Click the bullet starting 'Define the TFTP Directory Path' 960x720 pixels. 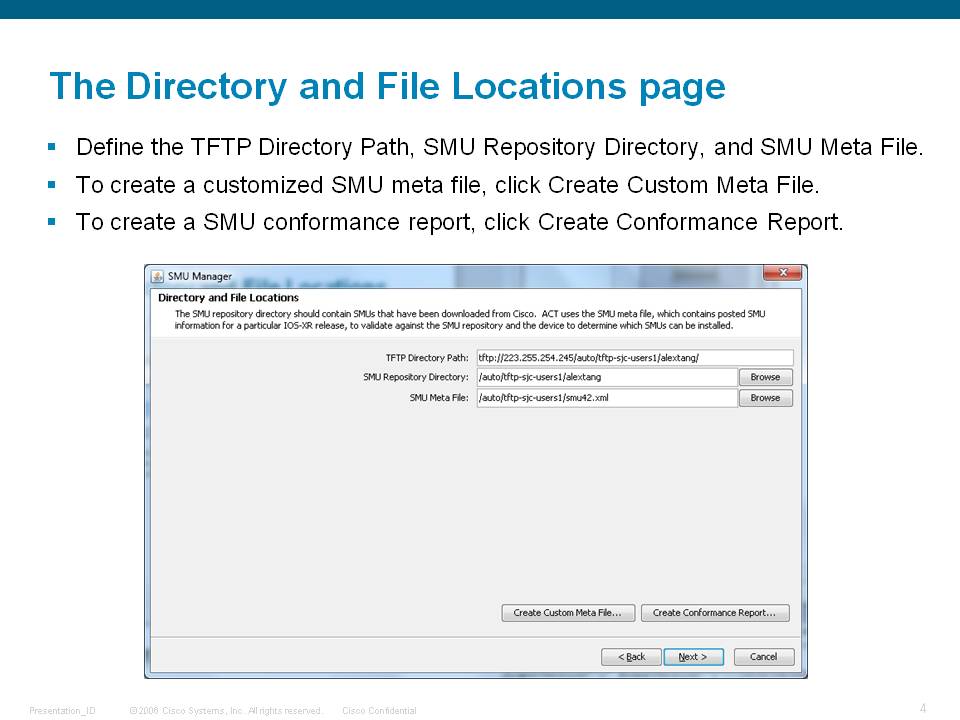click(x=499, y=148)
